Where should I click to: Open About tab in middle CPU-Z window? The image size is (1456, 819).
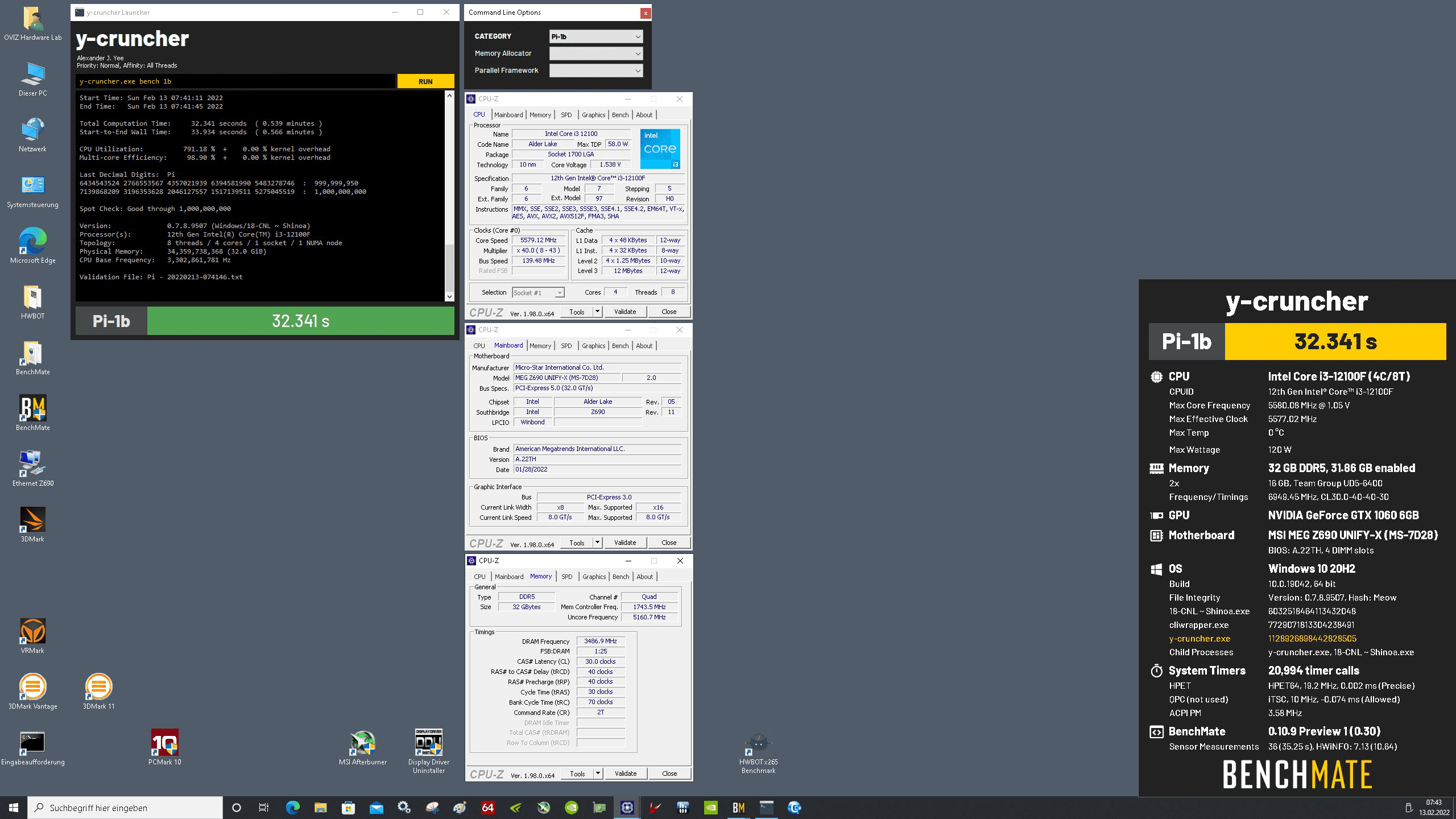644,346
